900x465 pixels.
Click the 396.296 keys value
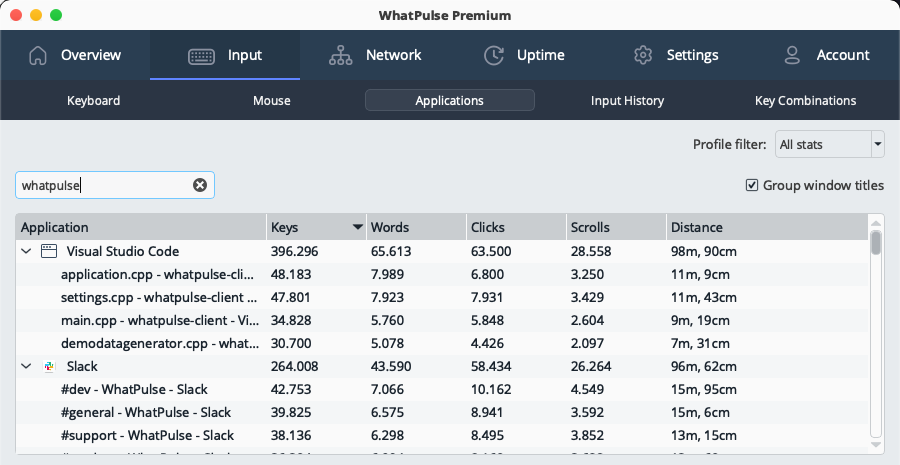294,251
